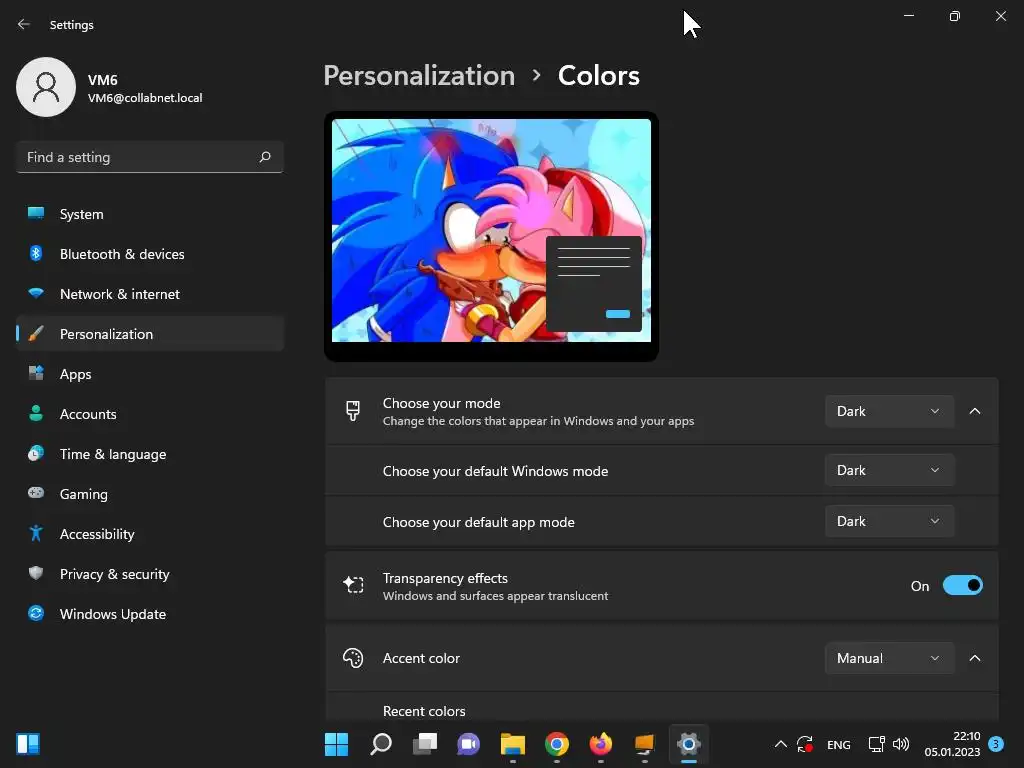Show hidden tray icons chevron

780,744
